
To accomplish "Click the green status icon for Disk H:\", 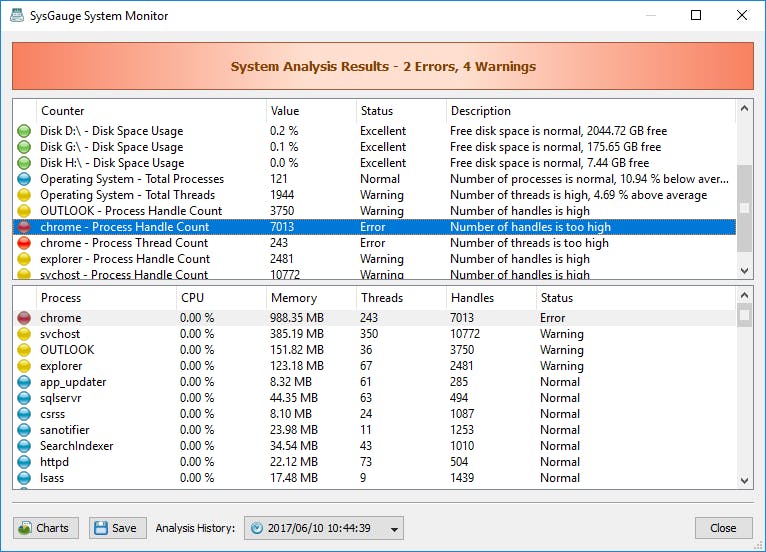I will pos(24,163).
